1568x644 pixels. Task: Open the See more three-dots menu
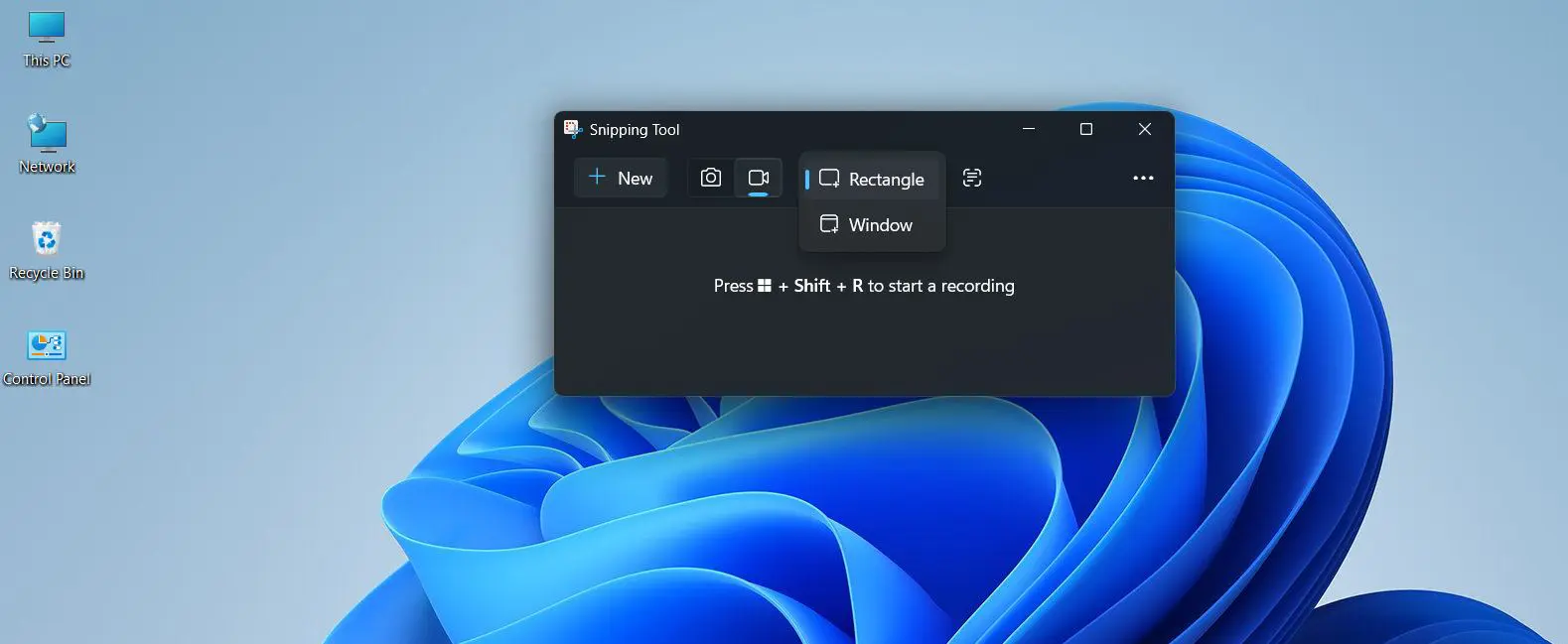click(1143, 178)
